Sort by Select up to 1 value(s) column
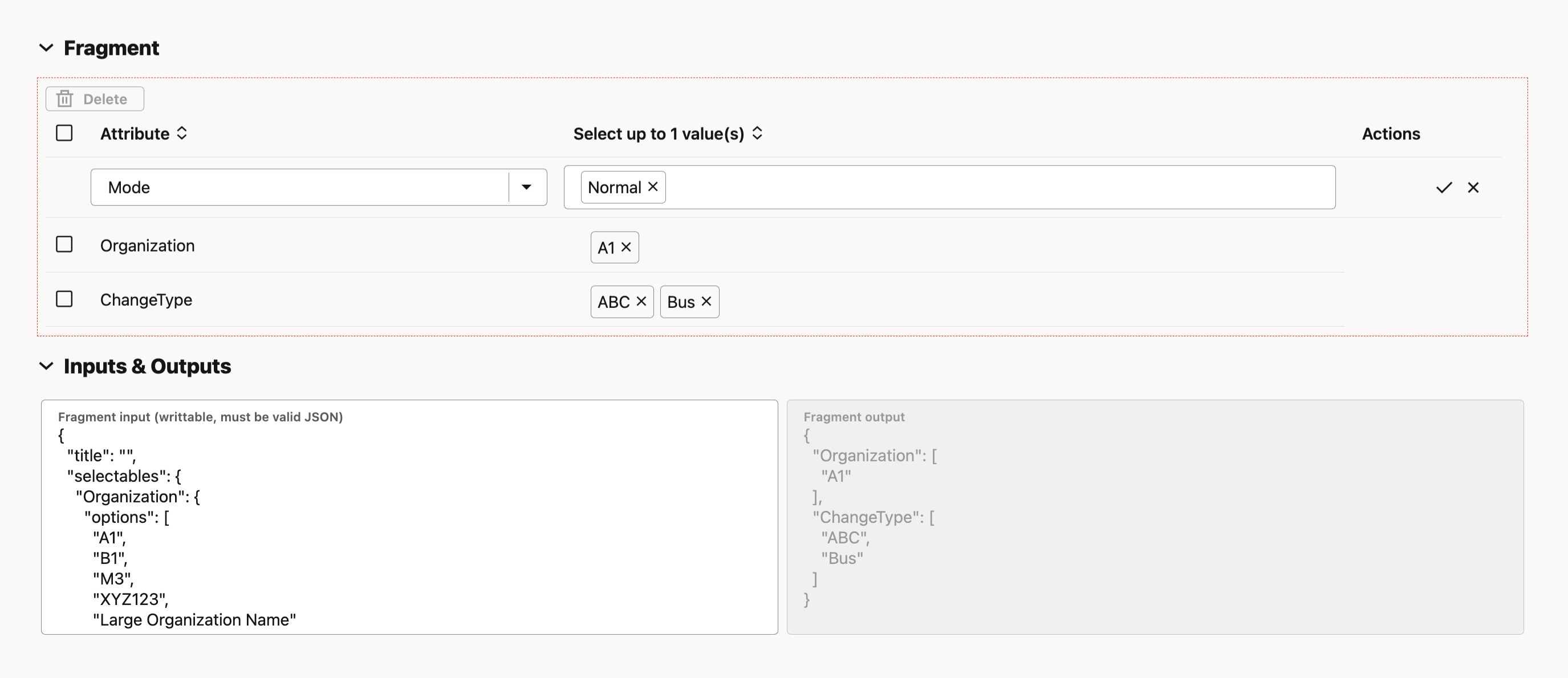Viewport: 1568px width, 678px height. pos(757,133)
